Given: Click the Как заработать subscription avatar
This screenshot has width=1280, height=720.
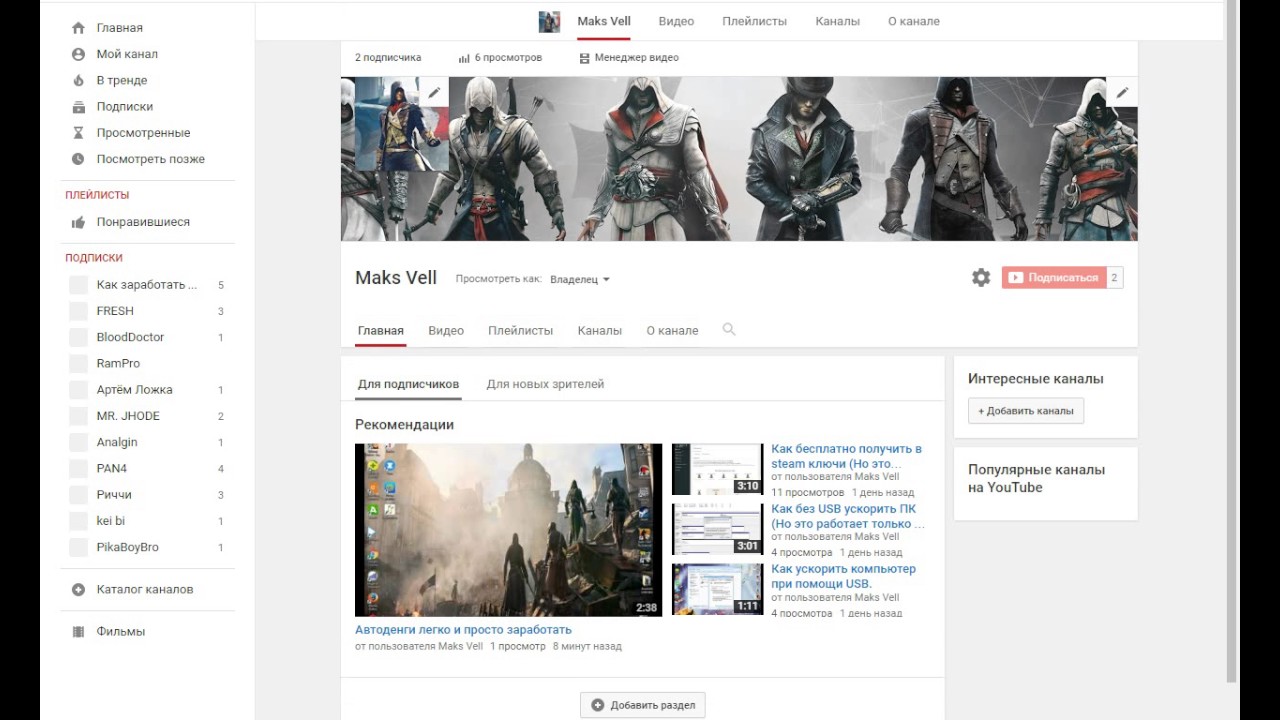Looking at the screenshot, I should tap(78, 285).
